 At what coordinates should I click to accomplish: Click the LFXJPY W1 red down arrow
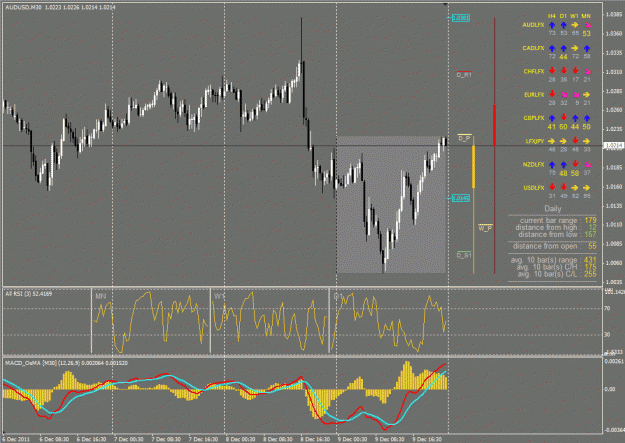point(575,140)
